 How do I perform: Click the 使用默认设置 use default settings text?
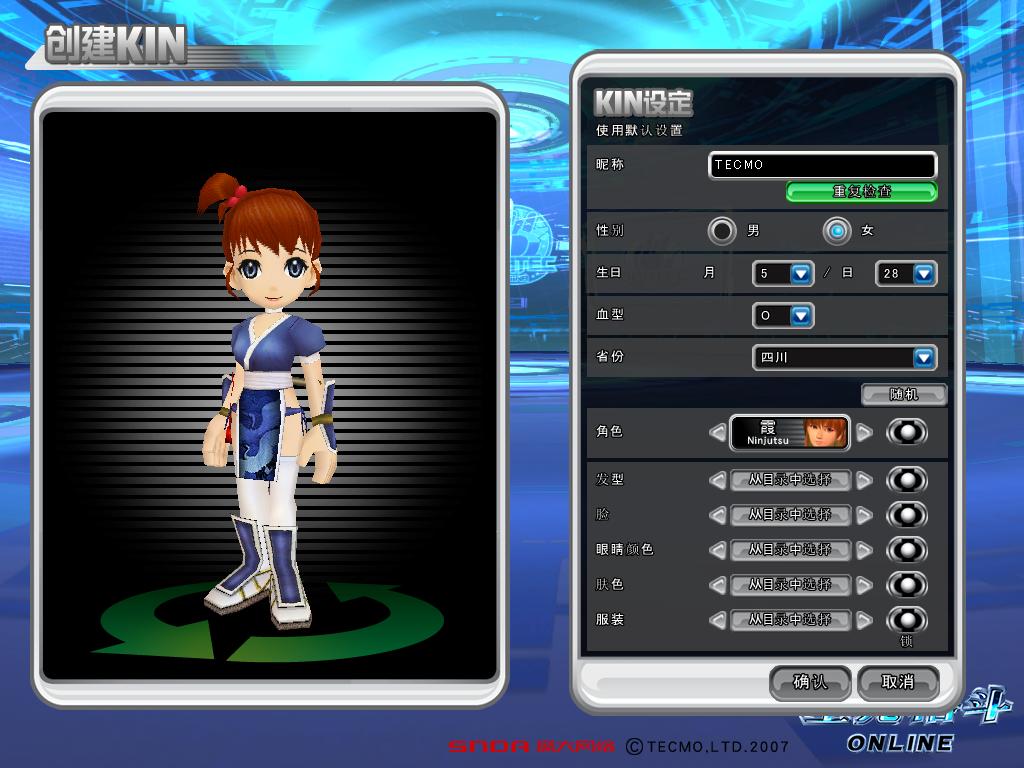639,131
